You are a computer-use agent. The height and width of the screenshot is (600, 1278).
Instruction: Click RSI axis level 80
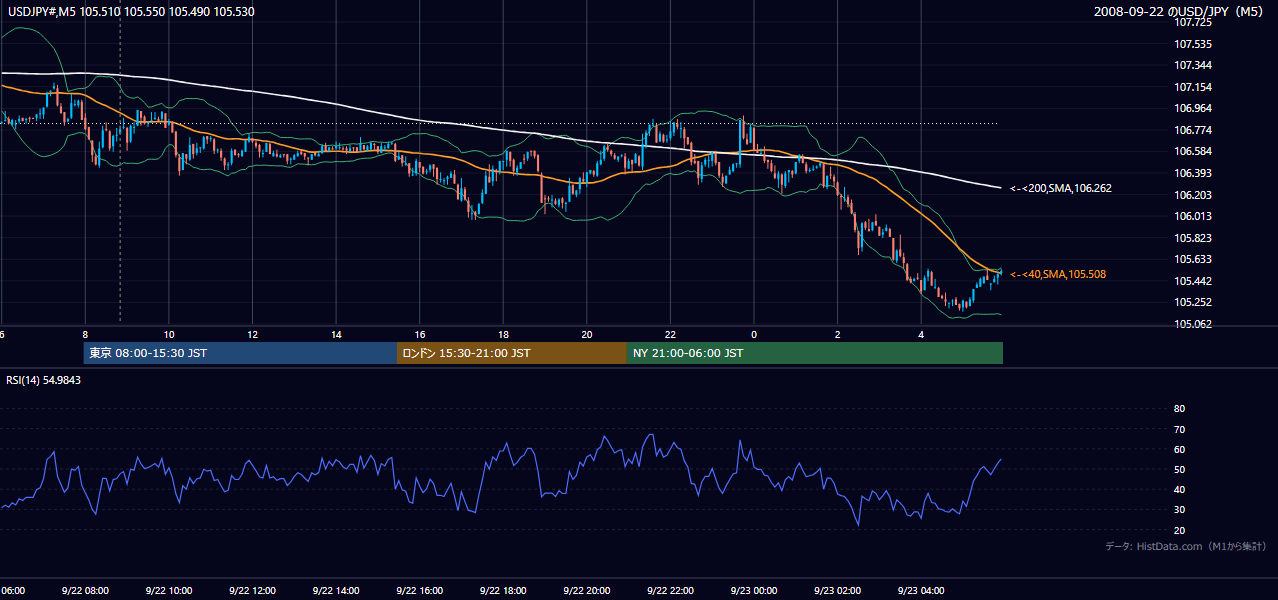pyautogui.click(x=1179, y=409)
